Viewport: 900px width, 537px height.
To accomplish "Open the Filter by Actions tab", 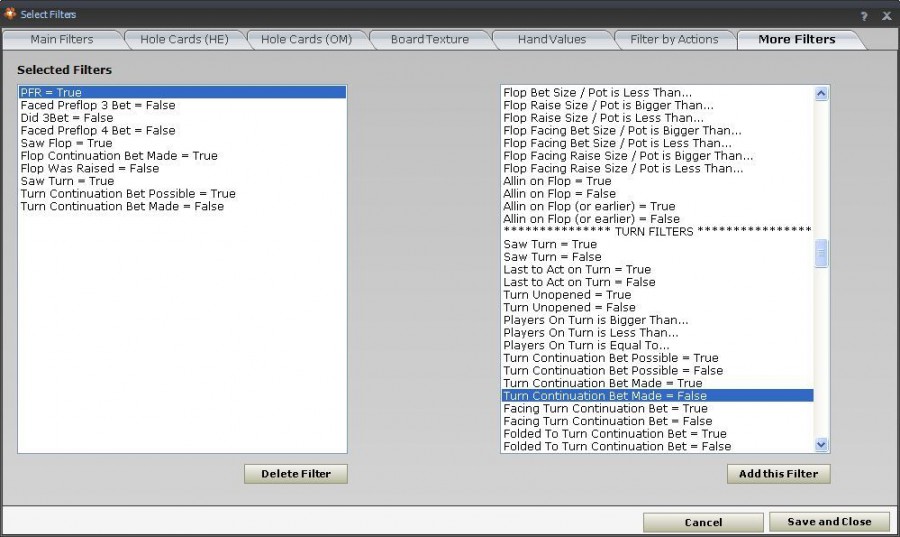I will point(674,39).
